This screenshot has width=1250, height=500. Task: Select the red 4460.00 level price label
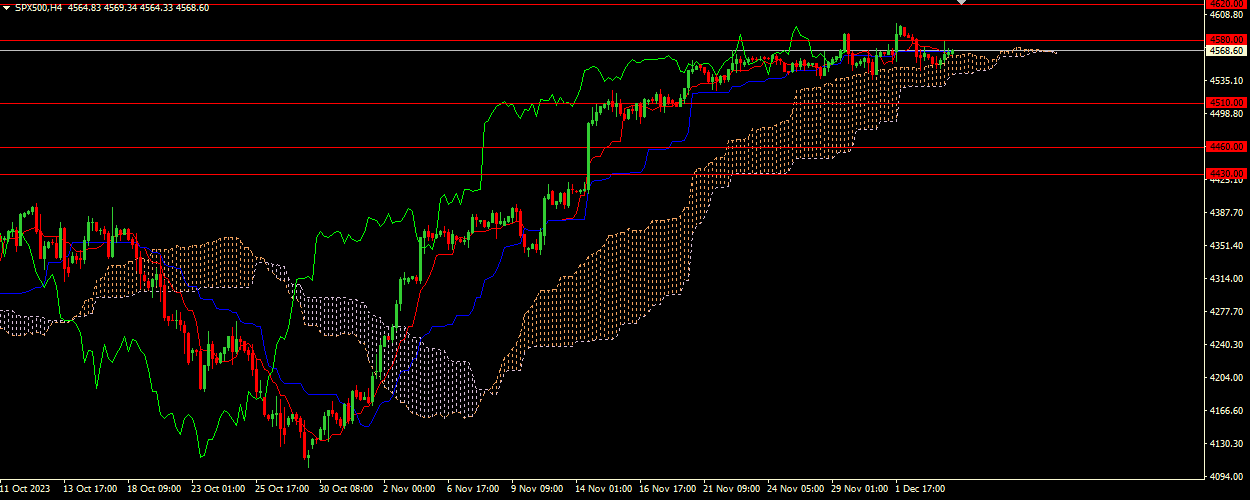(x=1225, y=146)
